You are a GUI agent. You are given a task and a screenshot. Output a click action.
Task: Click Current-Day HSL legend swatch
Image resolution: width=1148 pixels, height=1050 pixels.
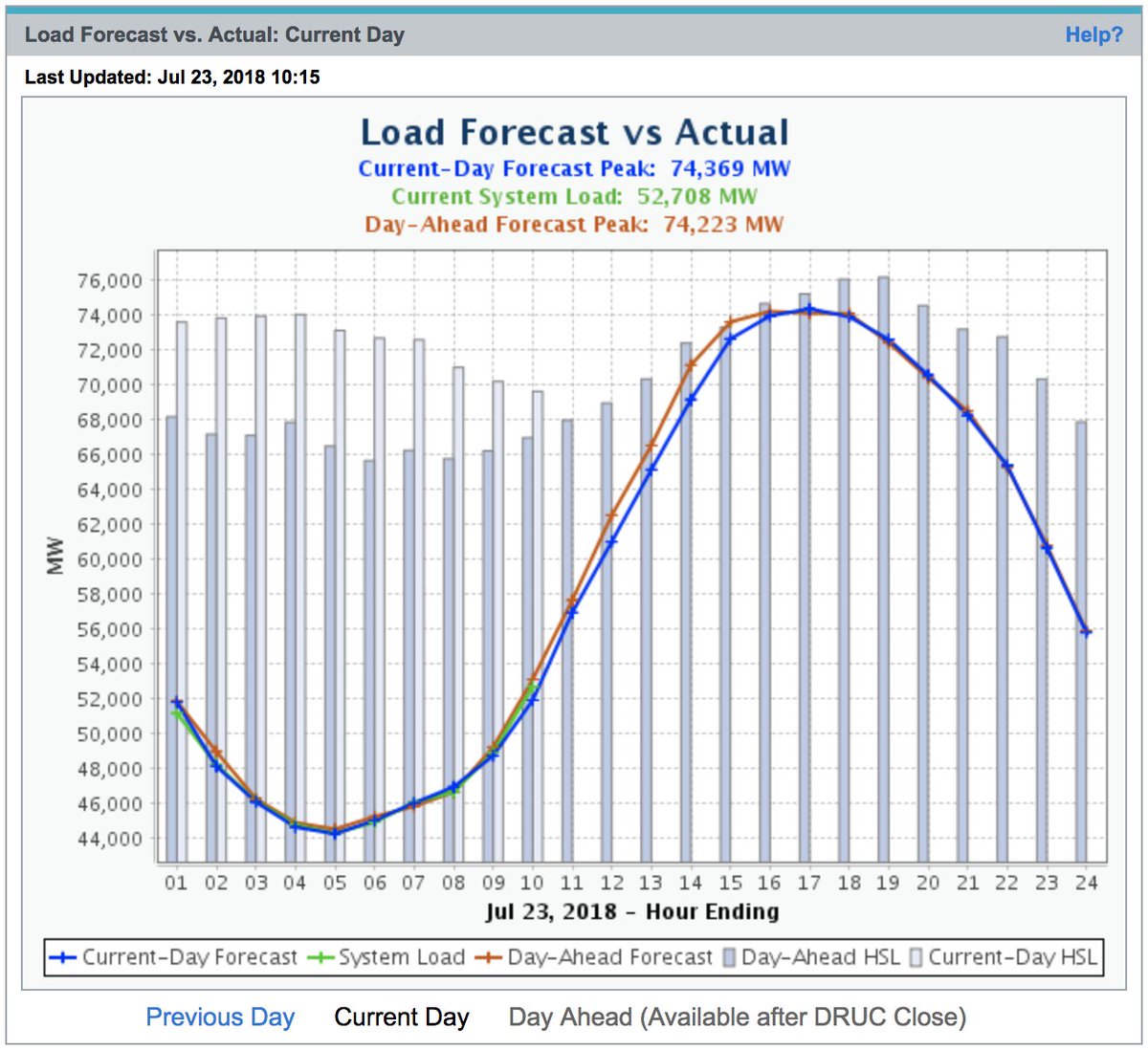(916, 957)
